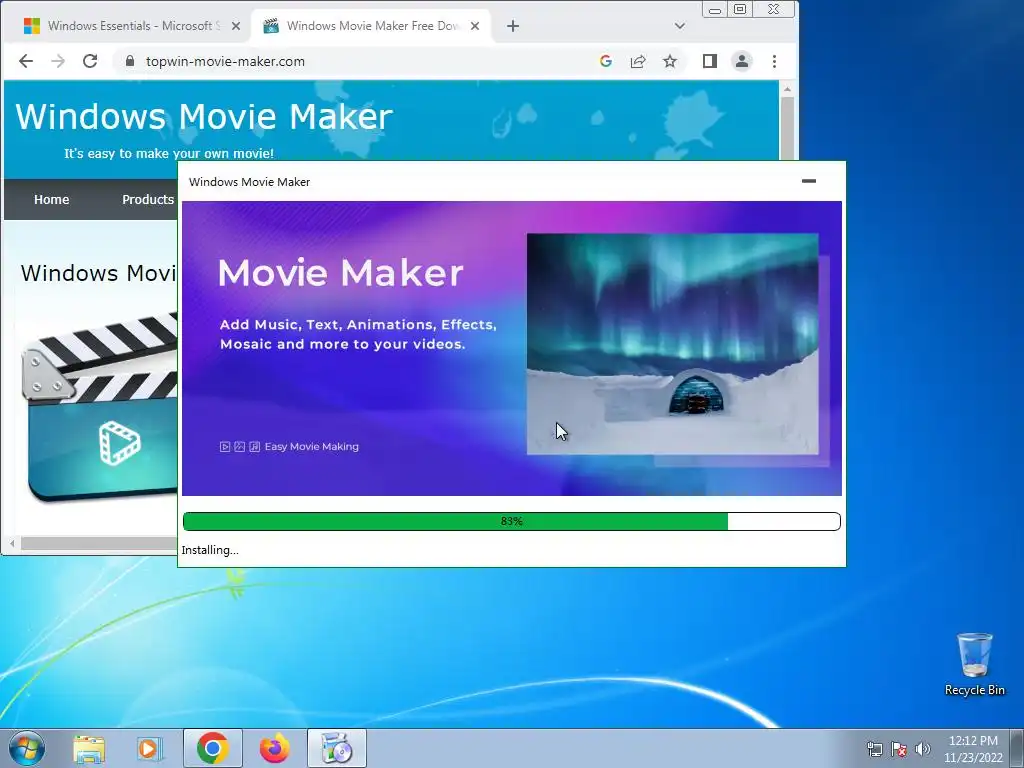Click the aurora igloo preview image
The height and width of the screenshot is (768, 1024).
tap(673, 344)
